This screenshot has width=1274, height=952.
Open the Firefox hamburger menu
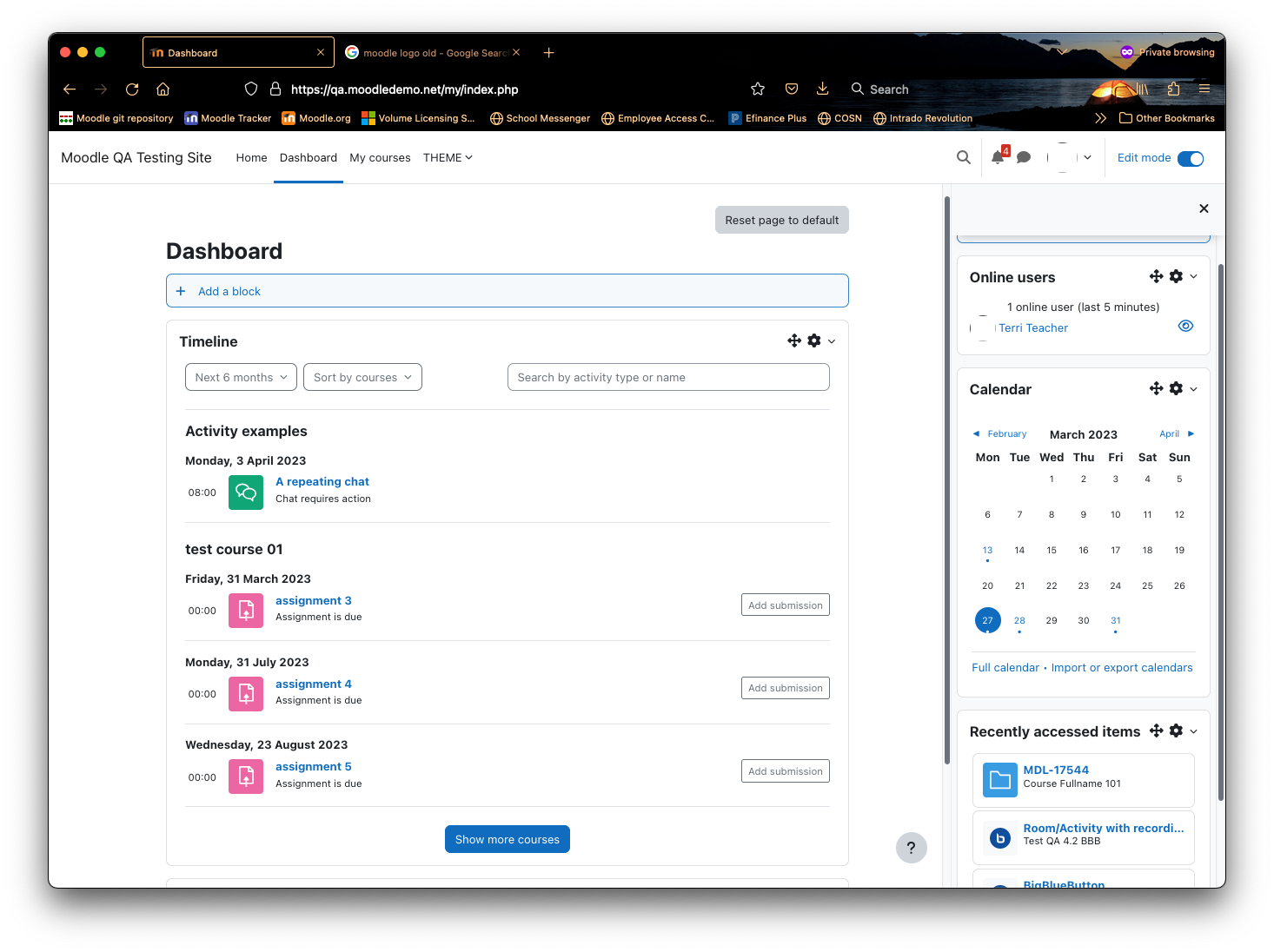pos(1204,89)
